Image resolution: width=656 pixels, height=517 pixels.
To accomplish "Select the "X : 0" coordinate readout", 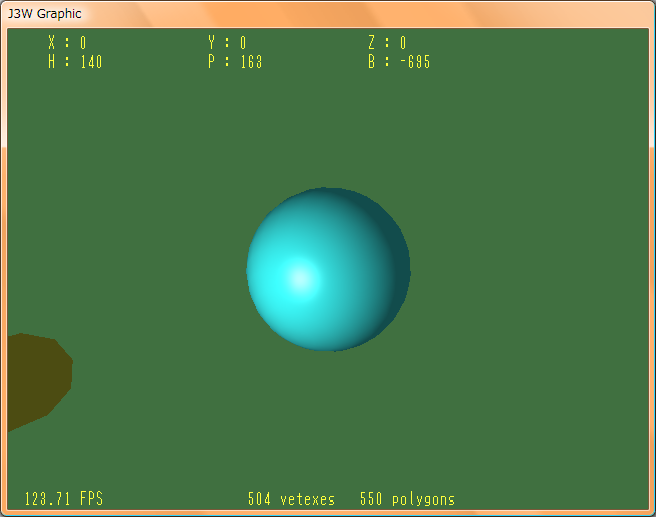I will 67,43.
